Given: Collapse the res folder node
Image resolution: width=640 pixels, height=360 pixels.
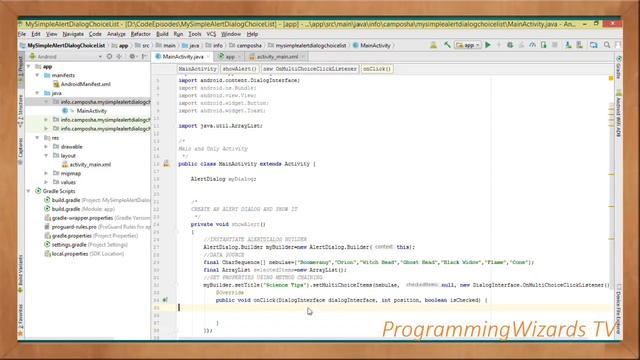Looking at the screenshot, I should (x=38, y=138).
